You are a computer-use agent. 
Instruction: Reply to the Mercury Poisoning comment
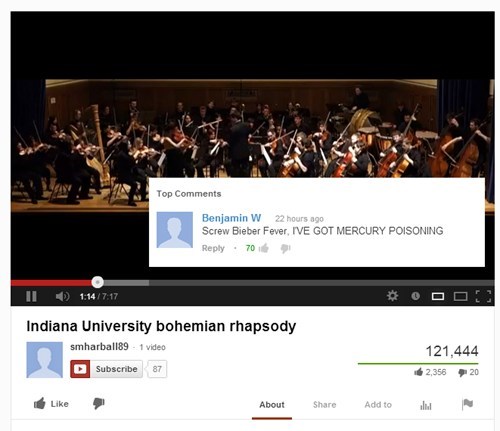[x=213, y=248]
